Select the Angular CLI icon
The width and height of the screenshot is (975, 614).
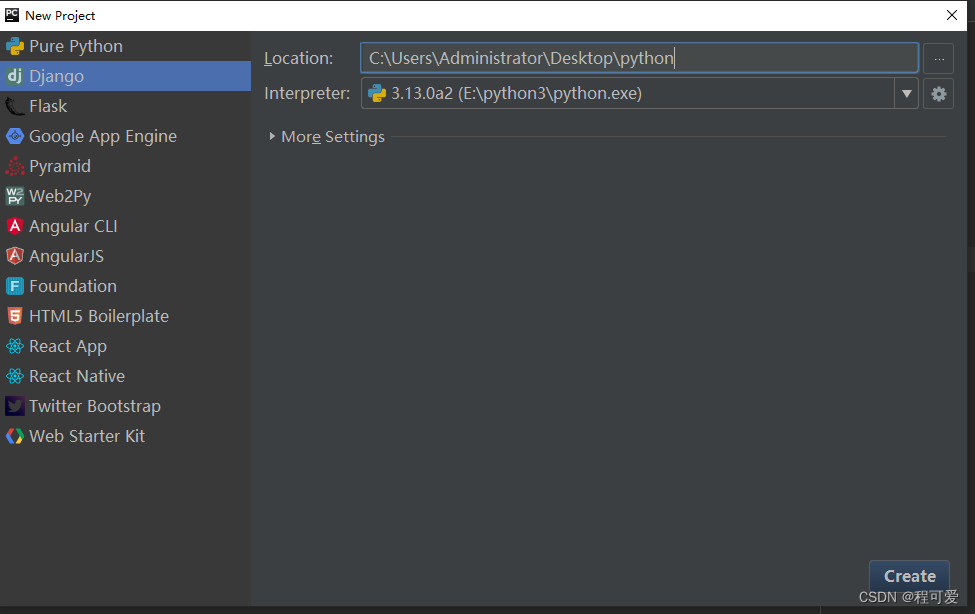point(16,226)
